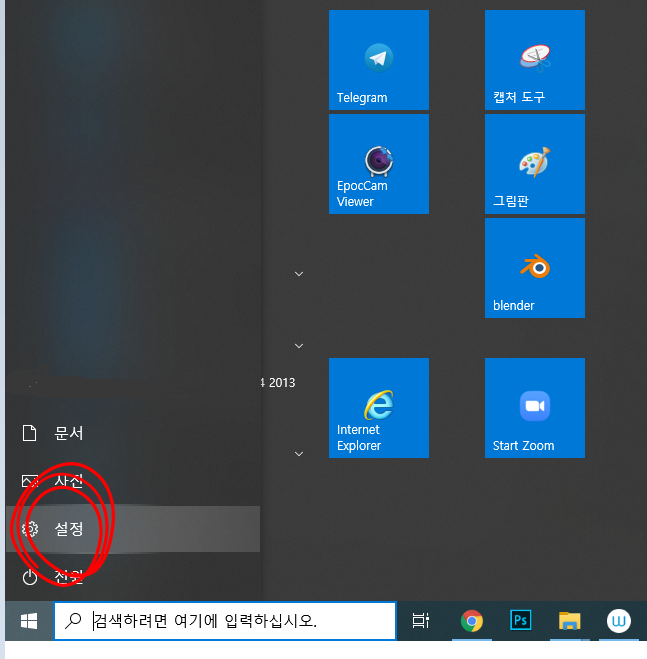Open the Telegram tile
This screenshot has width=647, height=659.
point(379,60)
